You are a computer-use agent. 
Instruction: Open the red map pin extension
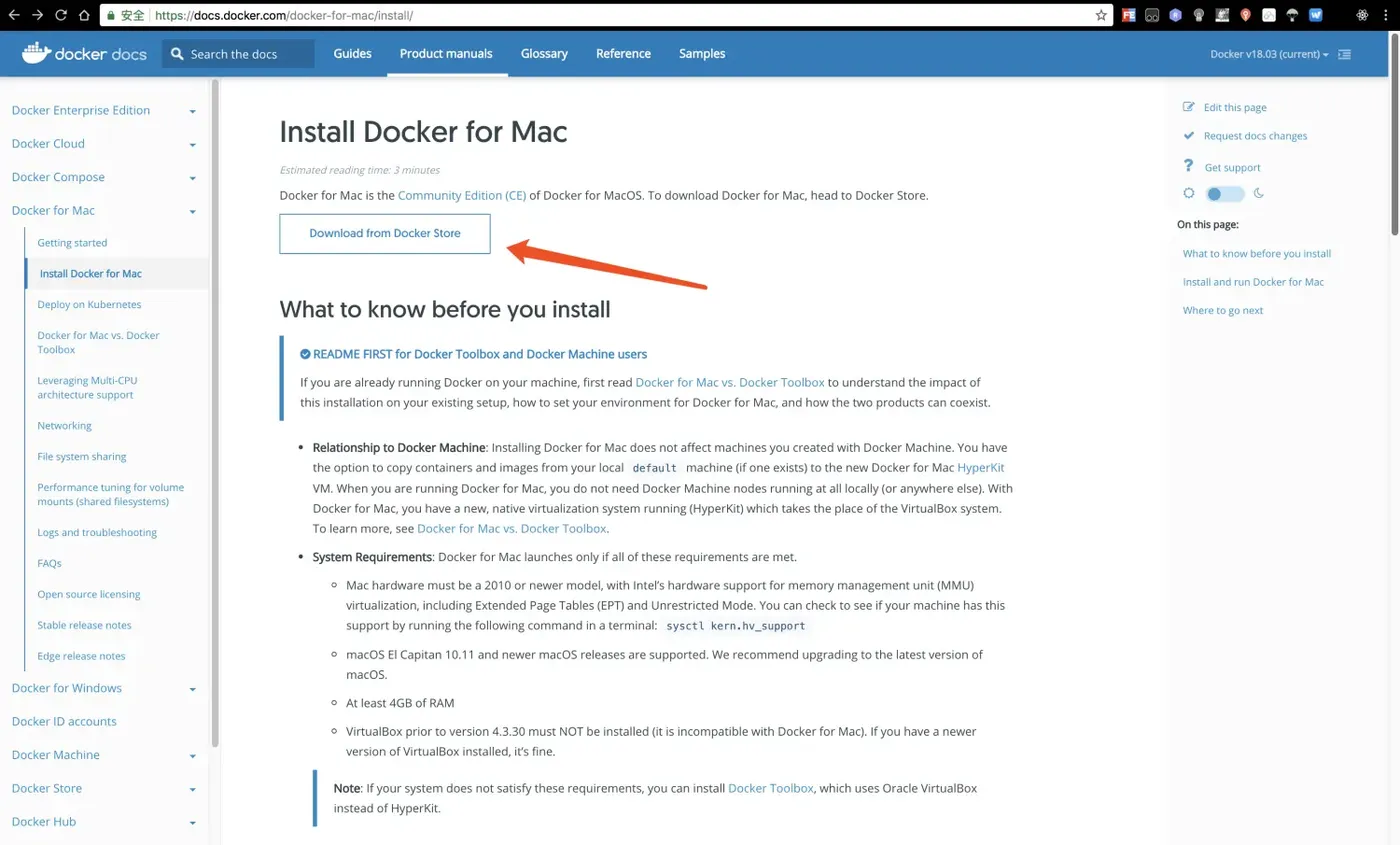[x=1245, y=15]
